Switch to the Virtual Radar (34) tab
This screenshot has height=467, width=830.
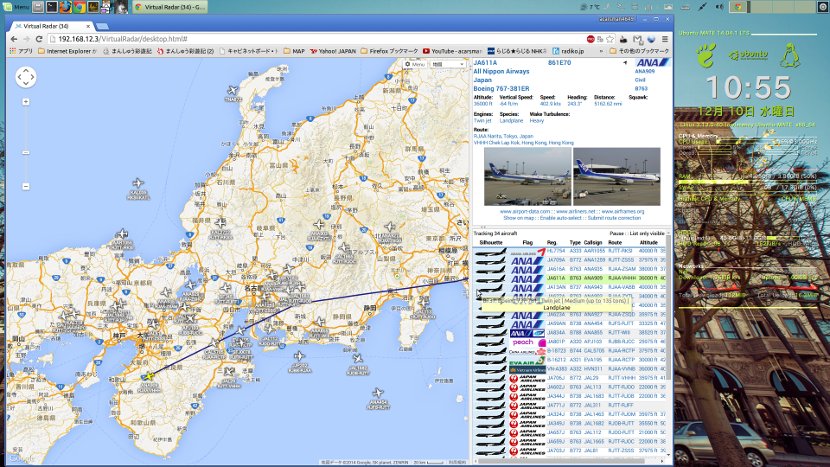[x=51, y=26]
